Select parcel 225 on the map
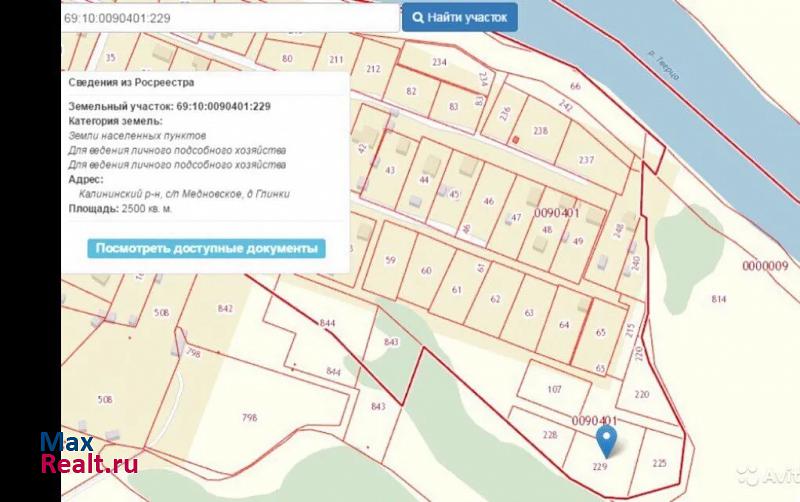The image size is (800, 502). pyautogui.click(x=659, y=462)
